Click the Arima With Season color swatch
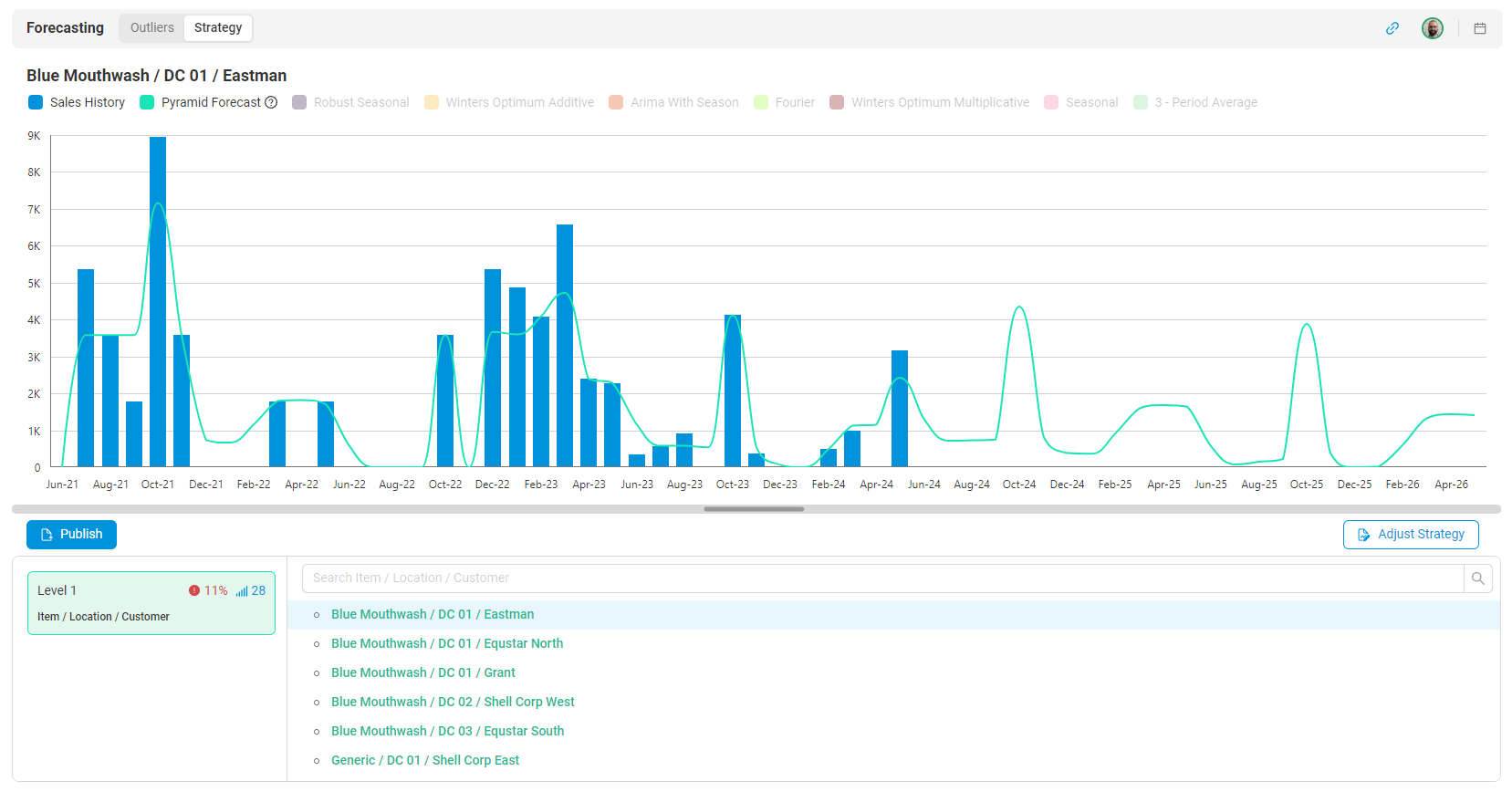1512x792 pixels. pyautogui.click(x=616, y=102)
